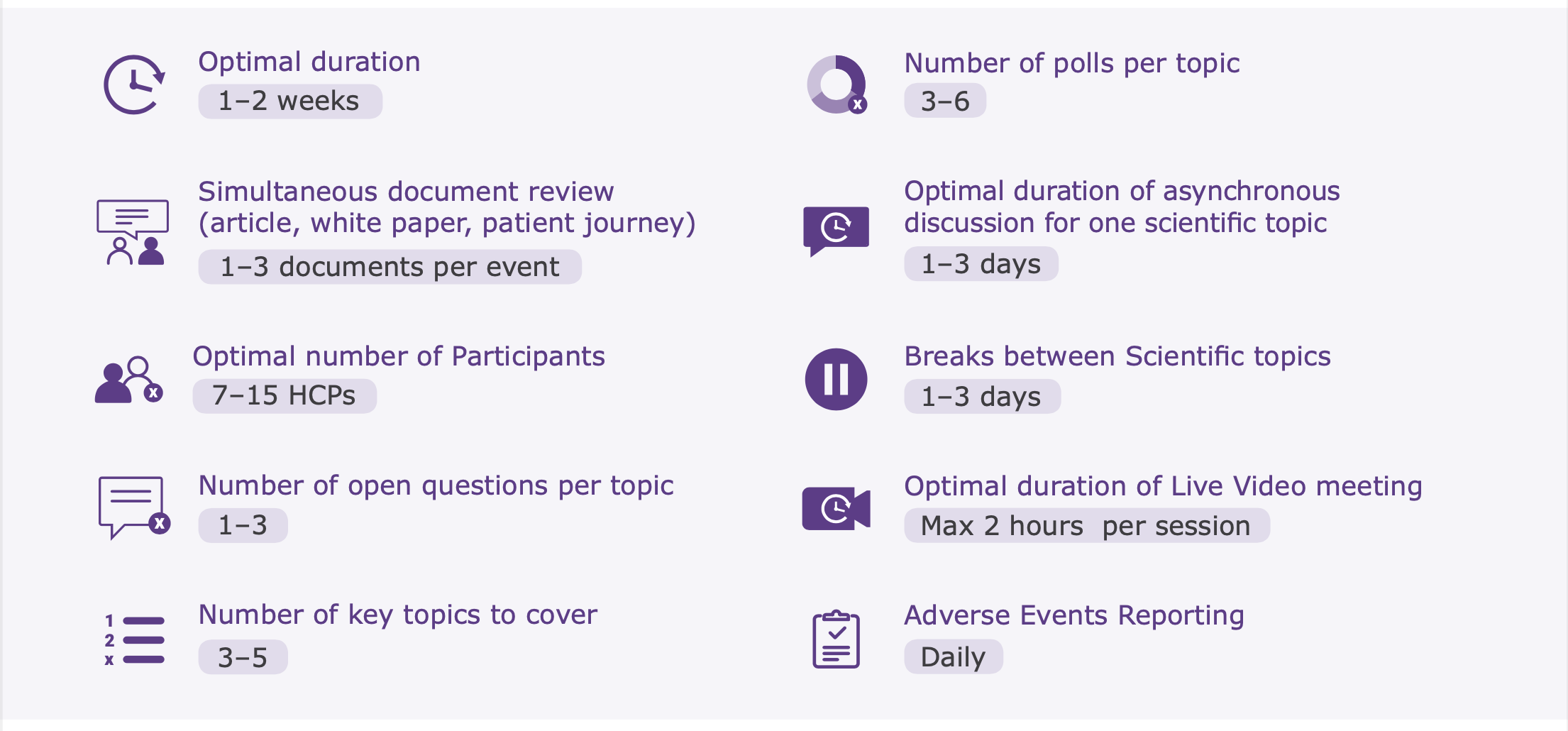Click the '7–15 HCPs' badge
Screen dimensions: 1568x731
point(285,395)
